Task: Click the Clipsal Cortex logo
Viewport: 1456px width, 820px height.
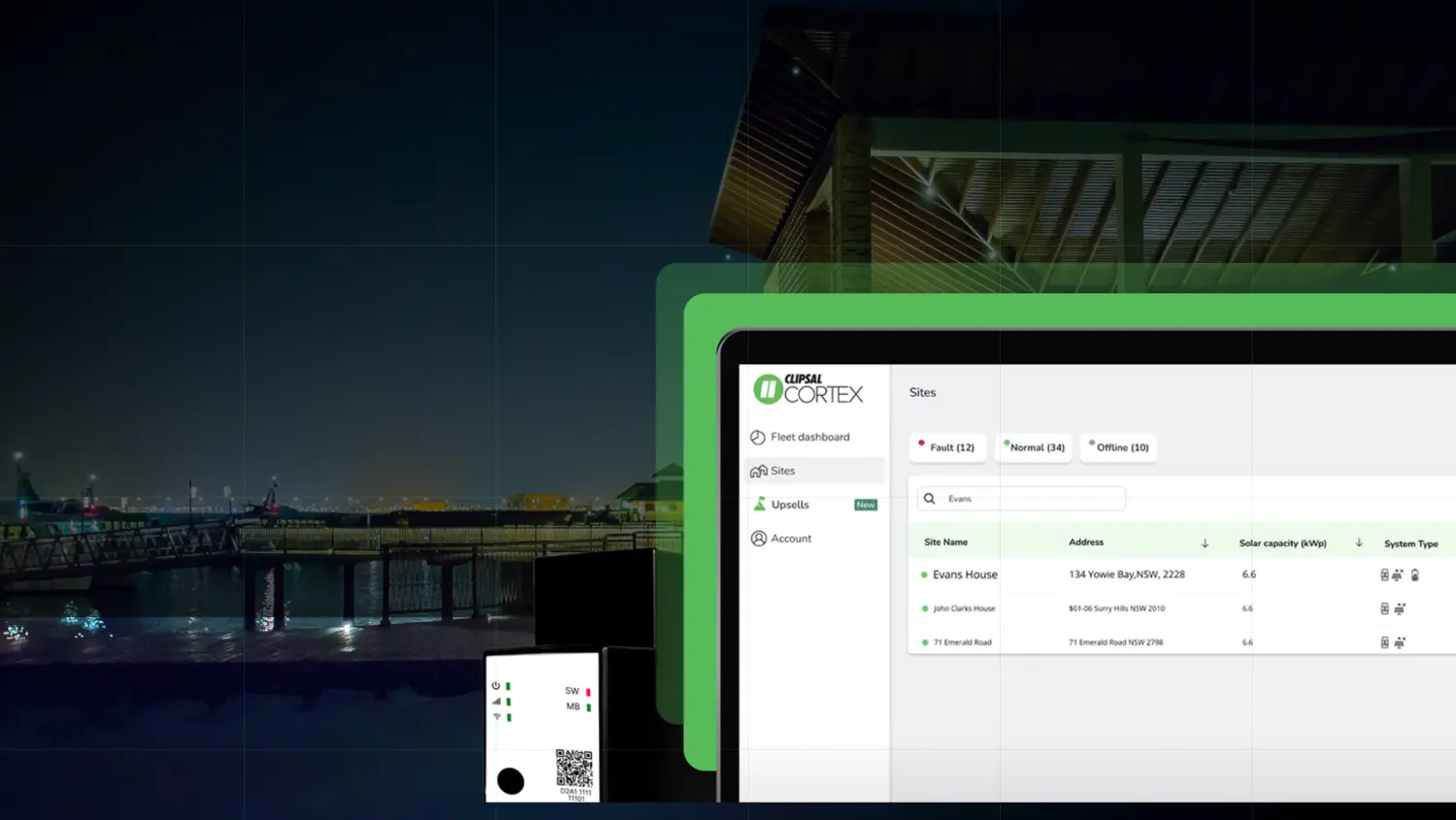Action: (x=808, y=389)
